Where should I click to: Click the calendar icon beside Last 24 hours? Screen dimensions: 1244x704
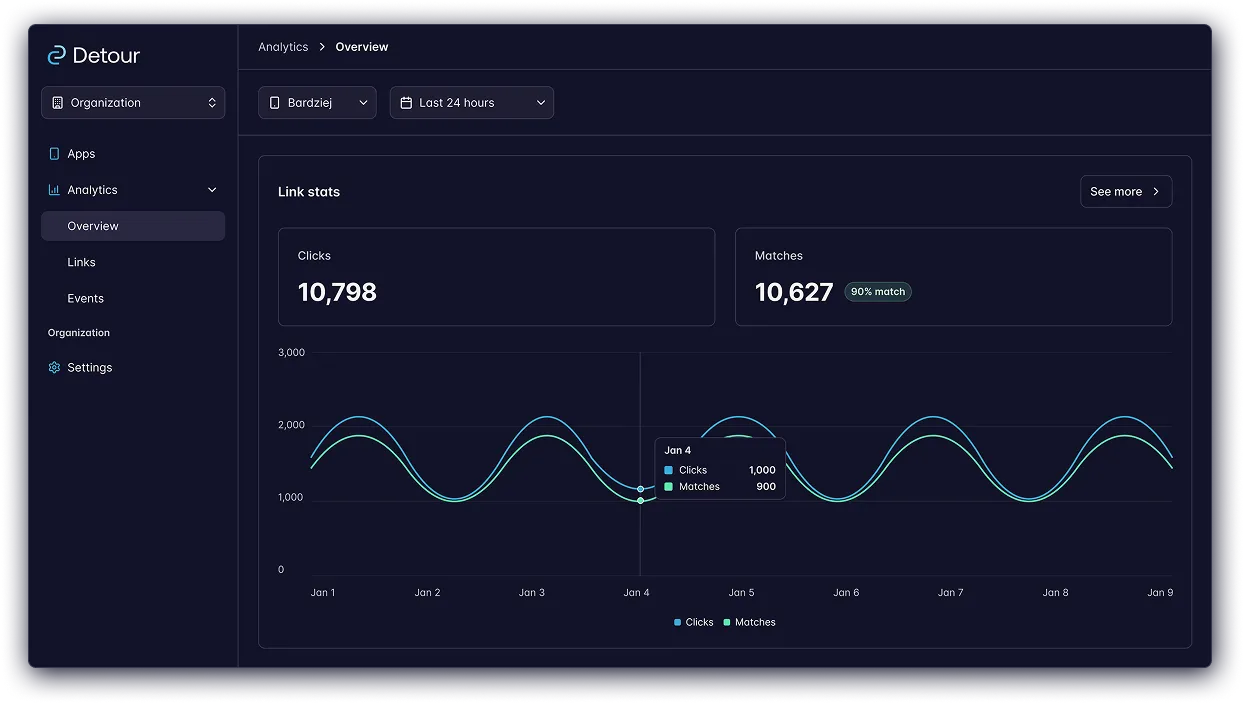point(406,103)
